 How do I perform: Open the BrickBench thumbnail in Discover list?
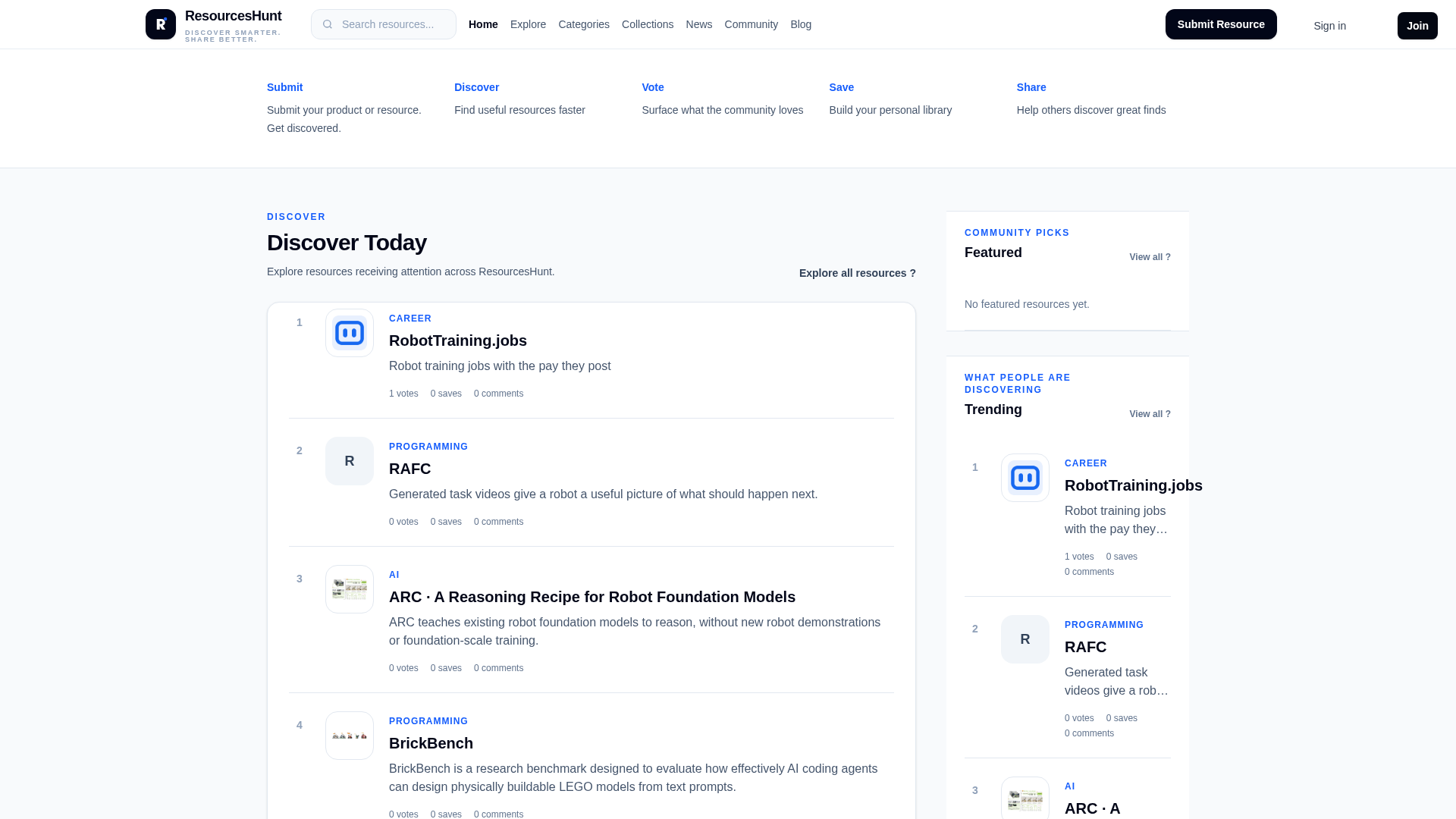tap(350, 736)
